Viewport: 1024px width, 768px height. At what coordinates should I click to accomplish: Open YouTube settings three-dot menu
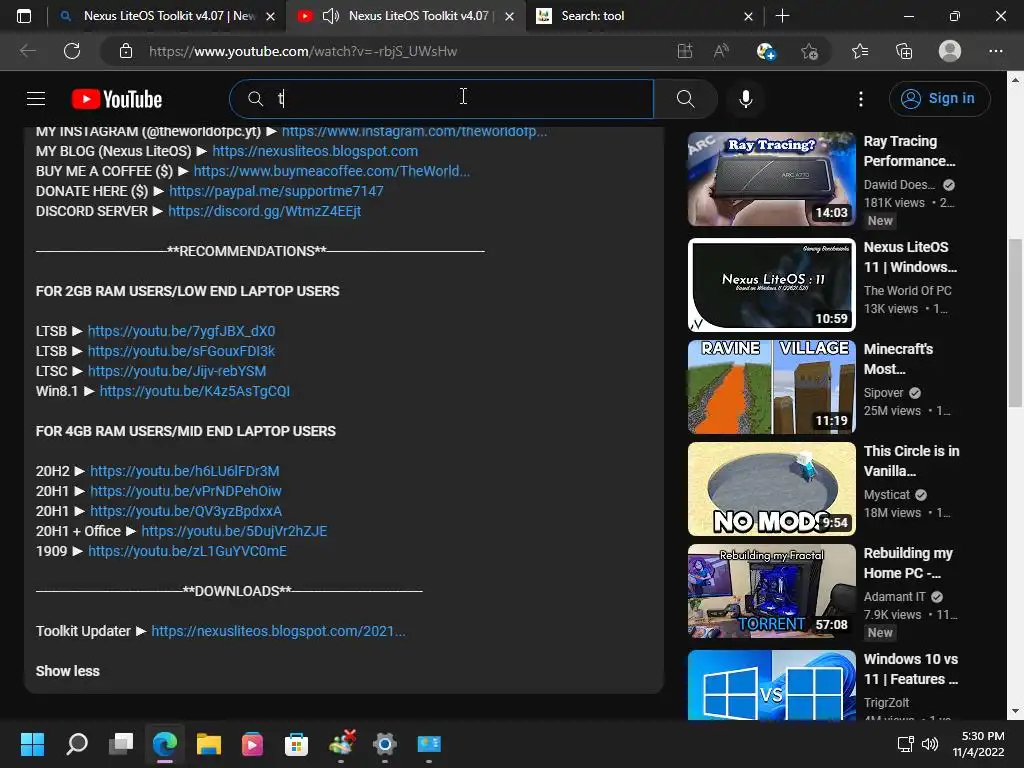point(861,99)
